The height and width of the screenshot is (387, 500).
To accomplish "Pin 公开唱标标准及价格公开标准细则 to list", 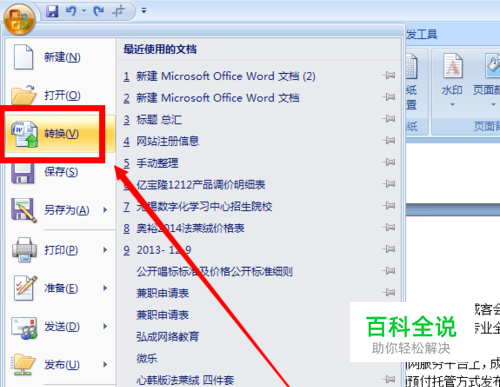I will (x=388, y=271).
